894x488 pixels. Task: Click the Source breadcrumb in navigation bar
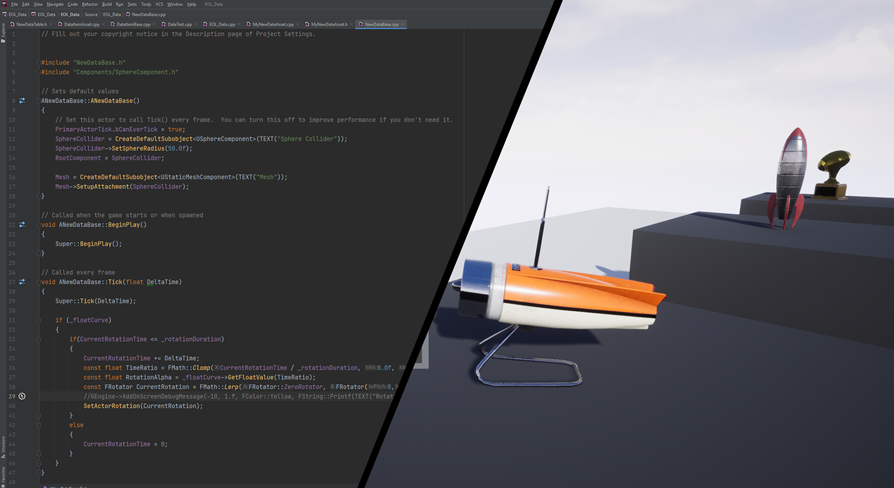tap(91, 15)
